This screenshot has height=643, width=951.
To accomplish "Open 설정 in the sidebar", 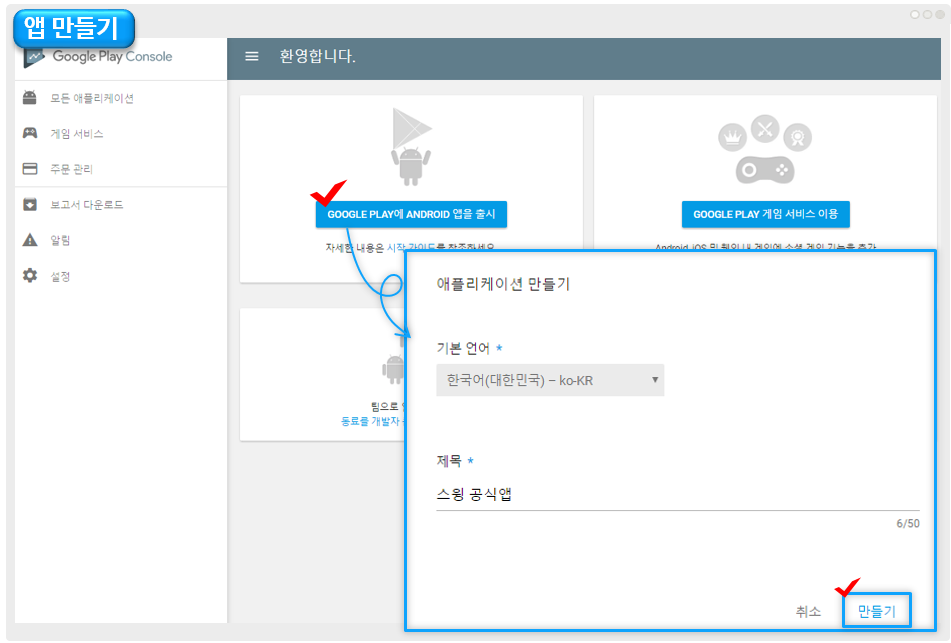I will coord(60,277).
